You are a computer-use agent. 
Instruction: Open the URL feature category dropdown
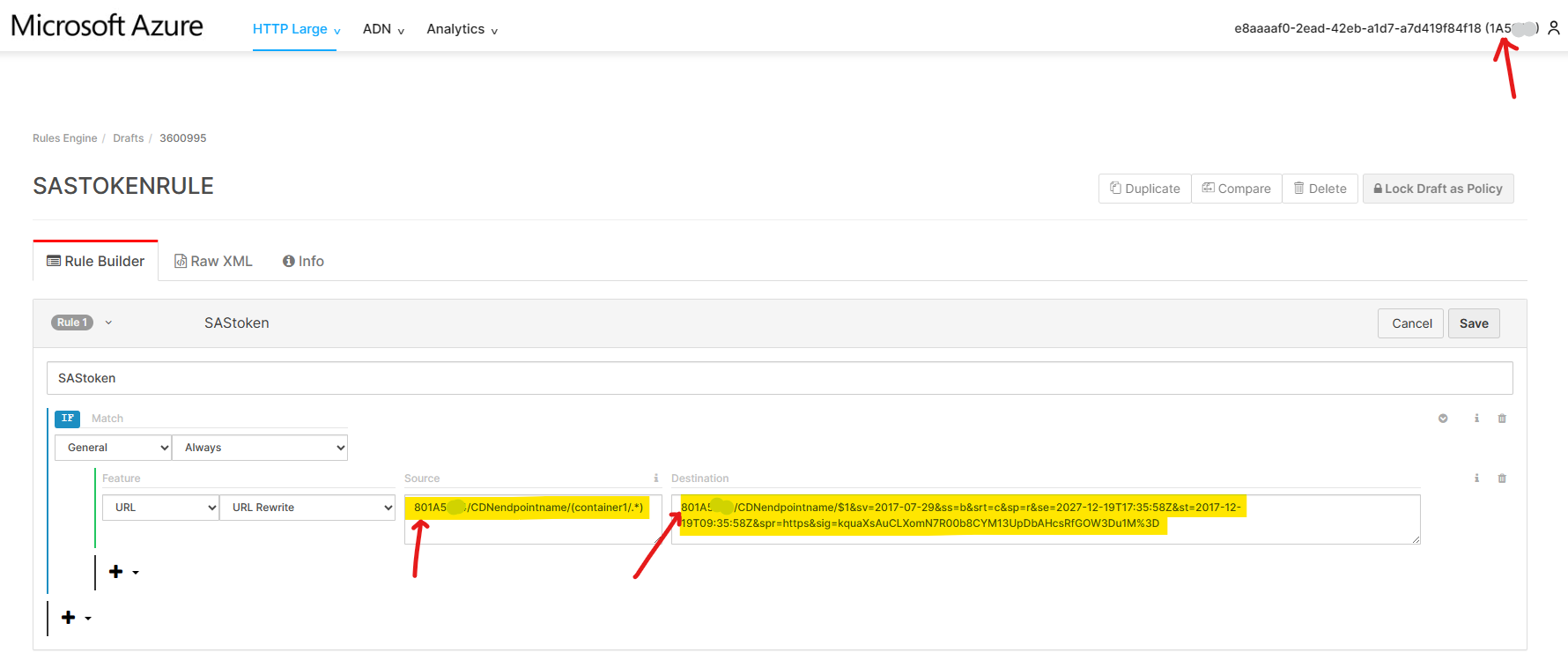point(160,508)
